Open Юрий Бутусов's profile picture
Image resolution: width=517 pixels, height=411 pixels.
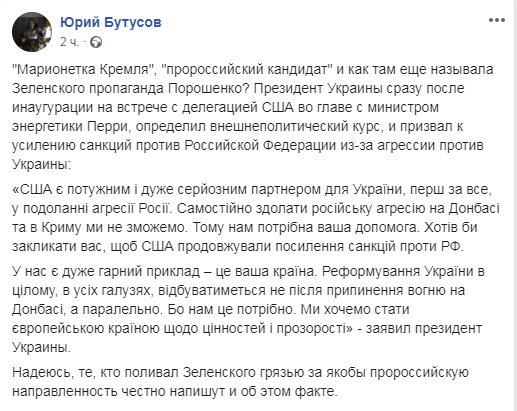(x=32, y=32)
